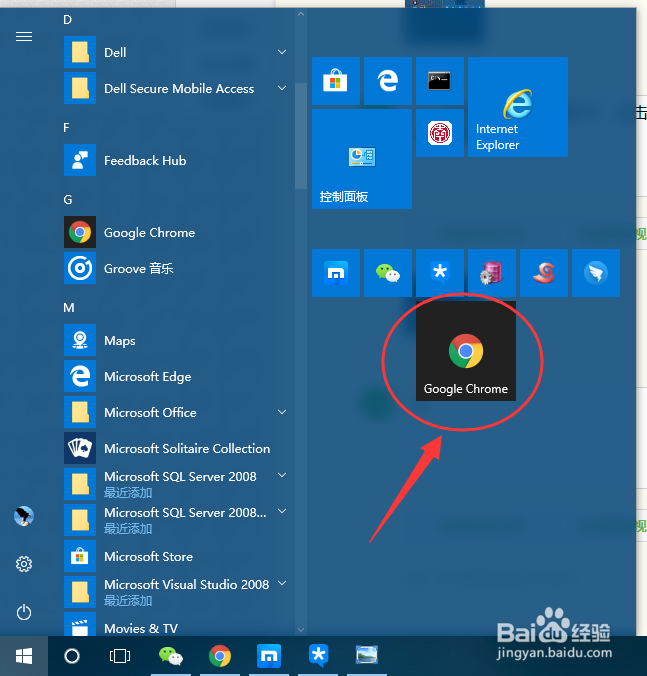Open the blue asterisk app tile
The image size is (647, 676).
coord(440,273)
